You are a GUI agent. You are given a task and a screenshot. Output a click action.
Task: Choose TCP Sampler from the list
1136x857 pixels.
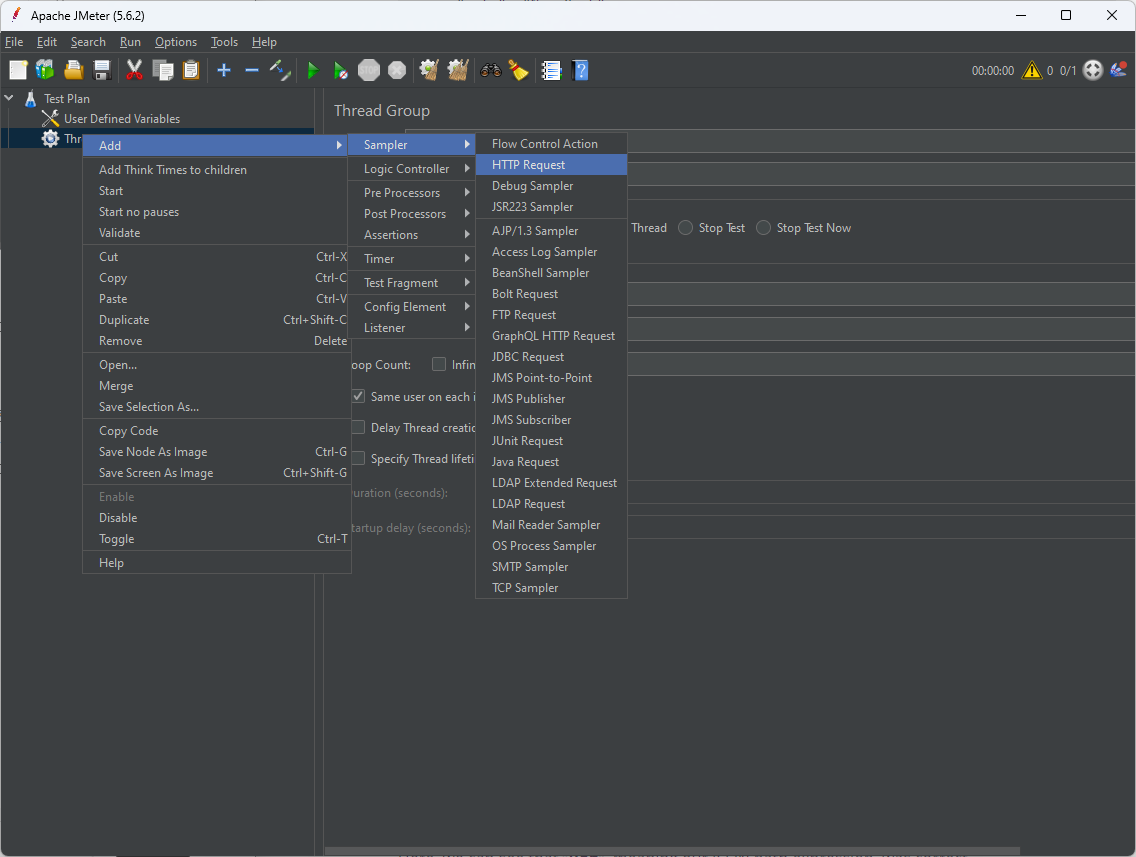pyautogui.click(x=551, y=588)
